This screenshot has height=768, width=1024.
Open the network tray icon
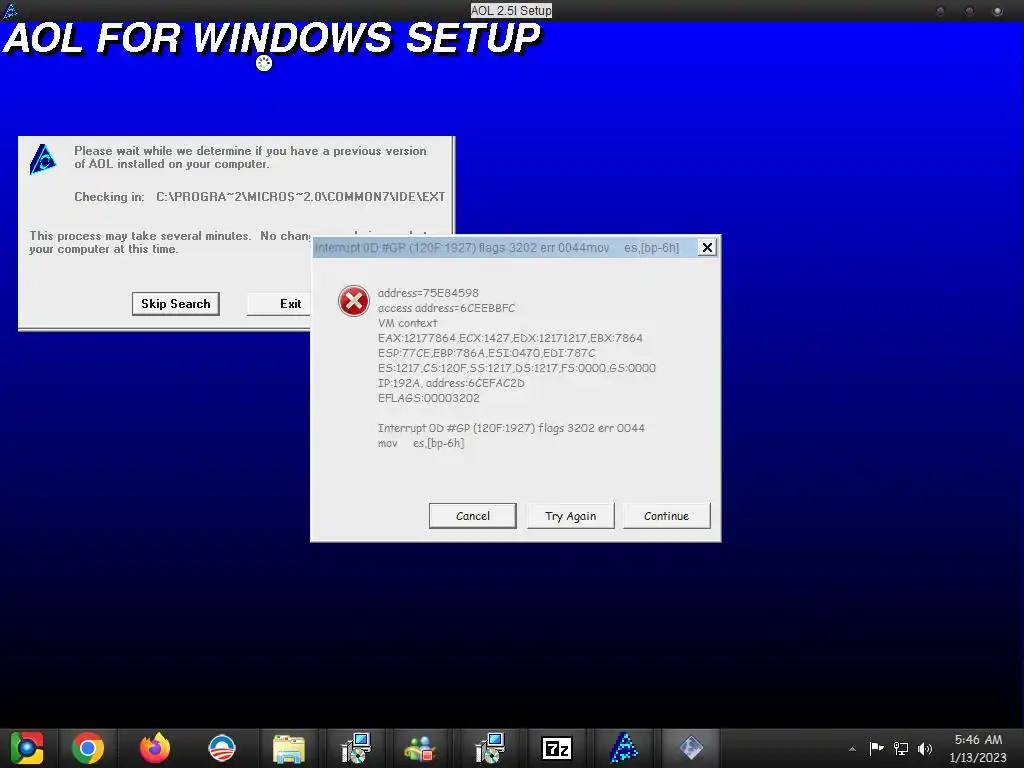tap(901, 748)
